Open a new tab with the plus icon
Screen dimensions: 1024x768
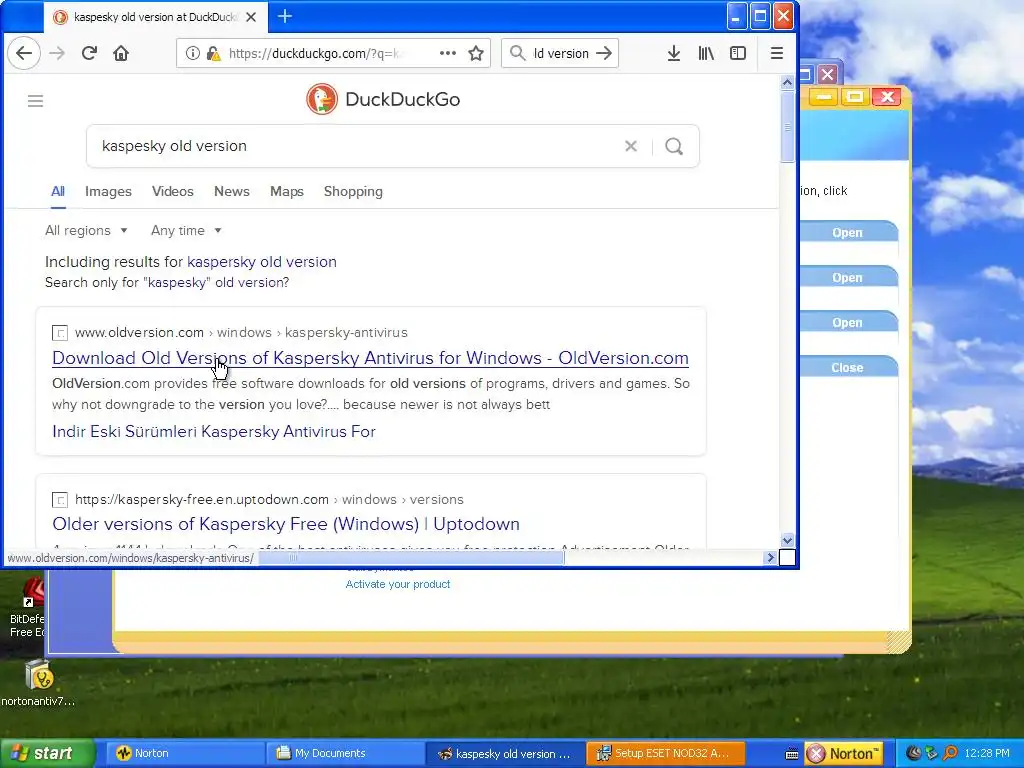[x=285, y=16]
